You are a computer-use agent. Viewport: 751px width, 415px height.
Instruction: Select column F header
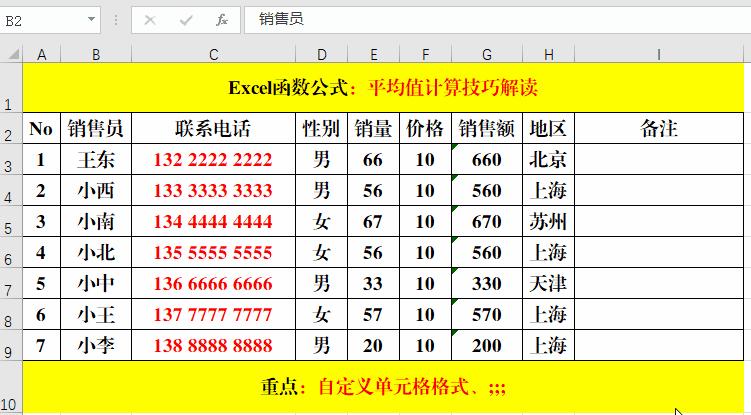click(x=425, y=55)
